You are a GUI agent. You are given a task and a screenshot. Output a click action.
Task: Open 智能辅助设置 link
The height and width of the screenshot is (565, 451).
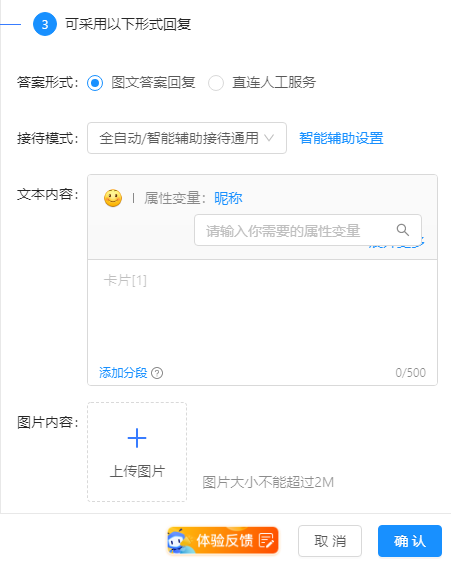pos(341,138)
